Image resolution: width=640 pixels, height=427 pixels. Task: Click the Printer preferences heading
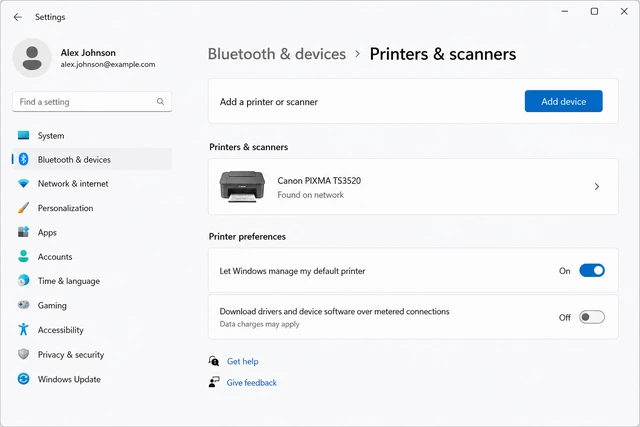247,236
